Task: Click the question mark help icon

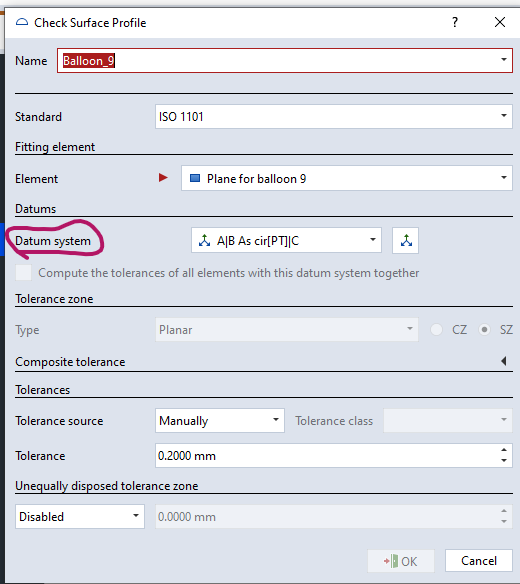Action: click(455, 22)
